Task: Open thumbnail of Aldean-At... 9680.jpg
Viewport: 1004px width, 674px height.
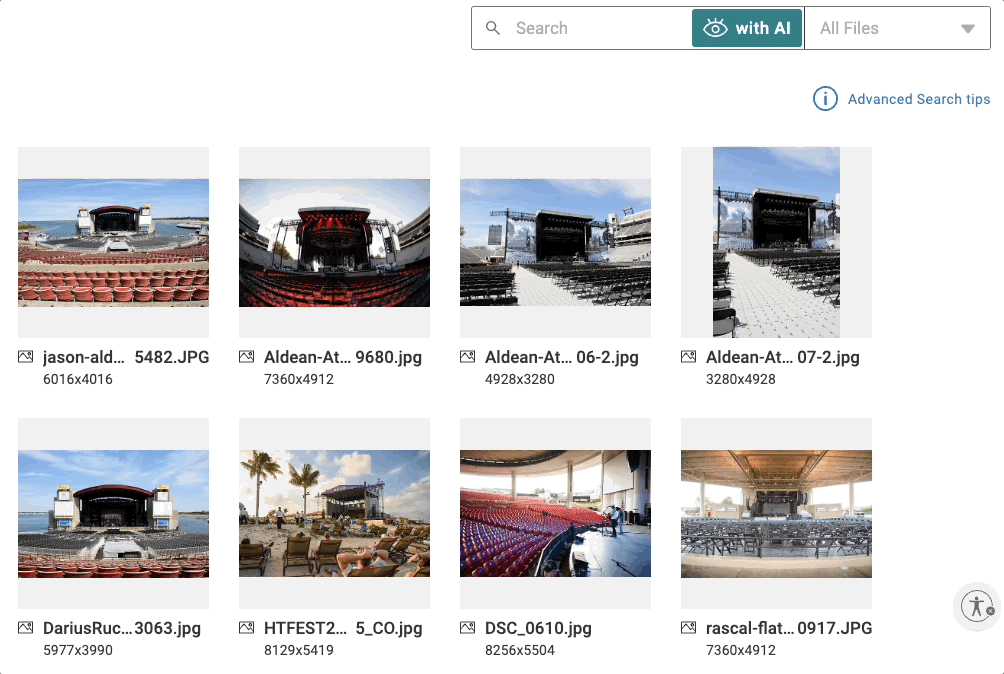Action: click(x=334, y=243)
